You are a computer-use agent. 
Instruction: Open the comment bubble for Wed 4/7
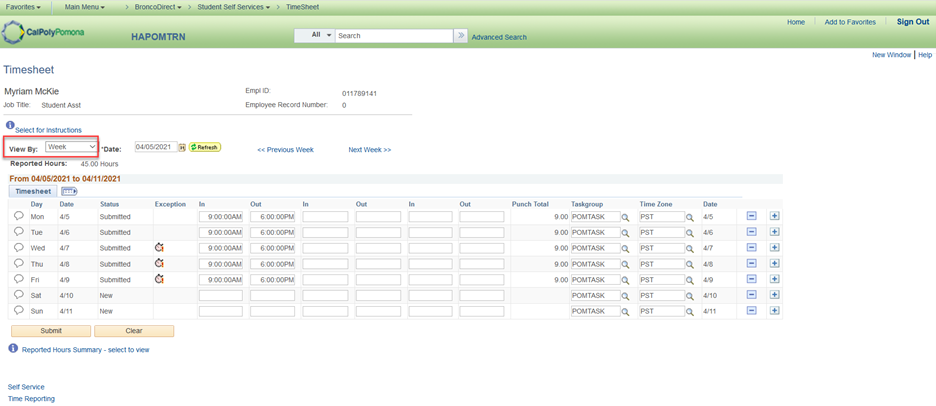click(19, 247)
